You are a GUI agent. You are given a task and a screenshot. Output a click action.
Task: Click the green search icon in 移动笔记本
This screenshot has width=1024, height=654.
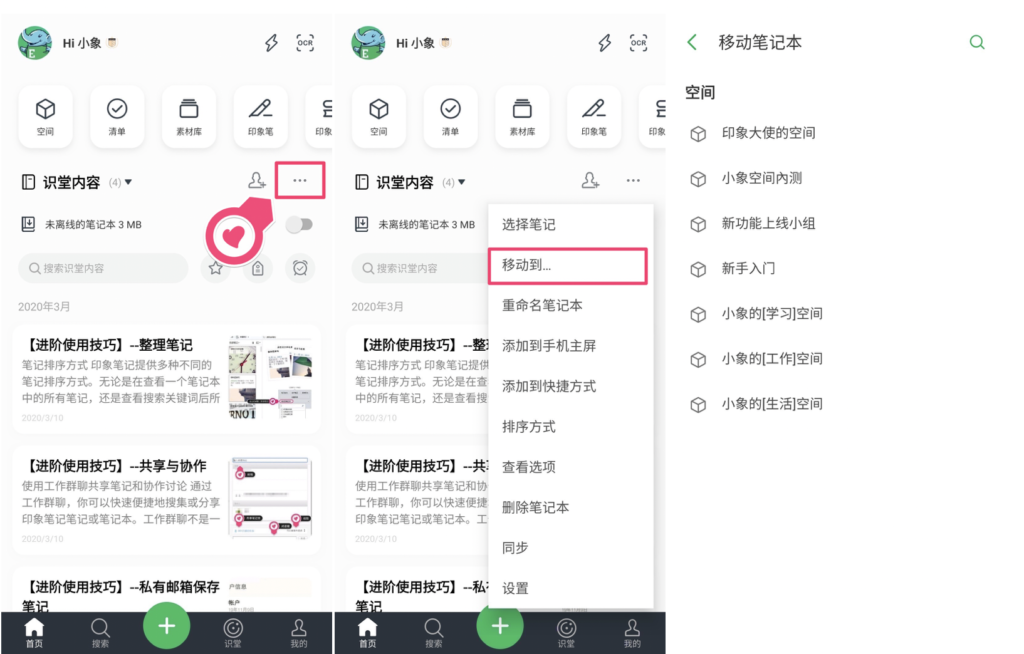tap(977, 42)
